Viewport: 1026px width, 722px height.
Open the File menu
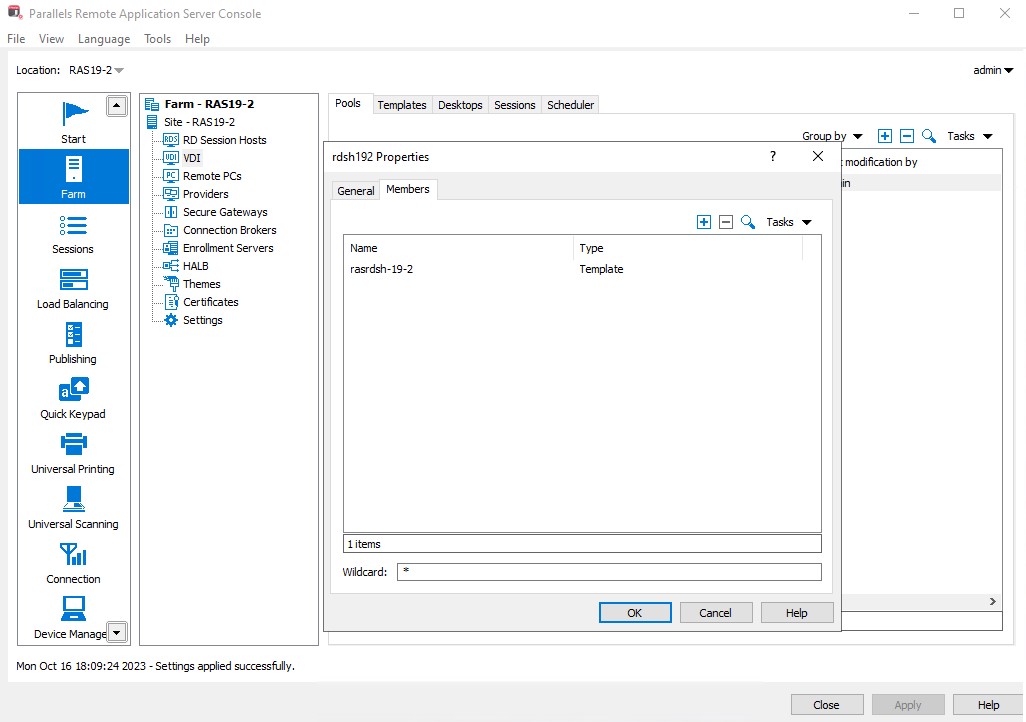(x=16, y=39)
